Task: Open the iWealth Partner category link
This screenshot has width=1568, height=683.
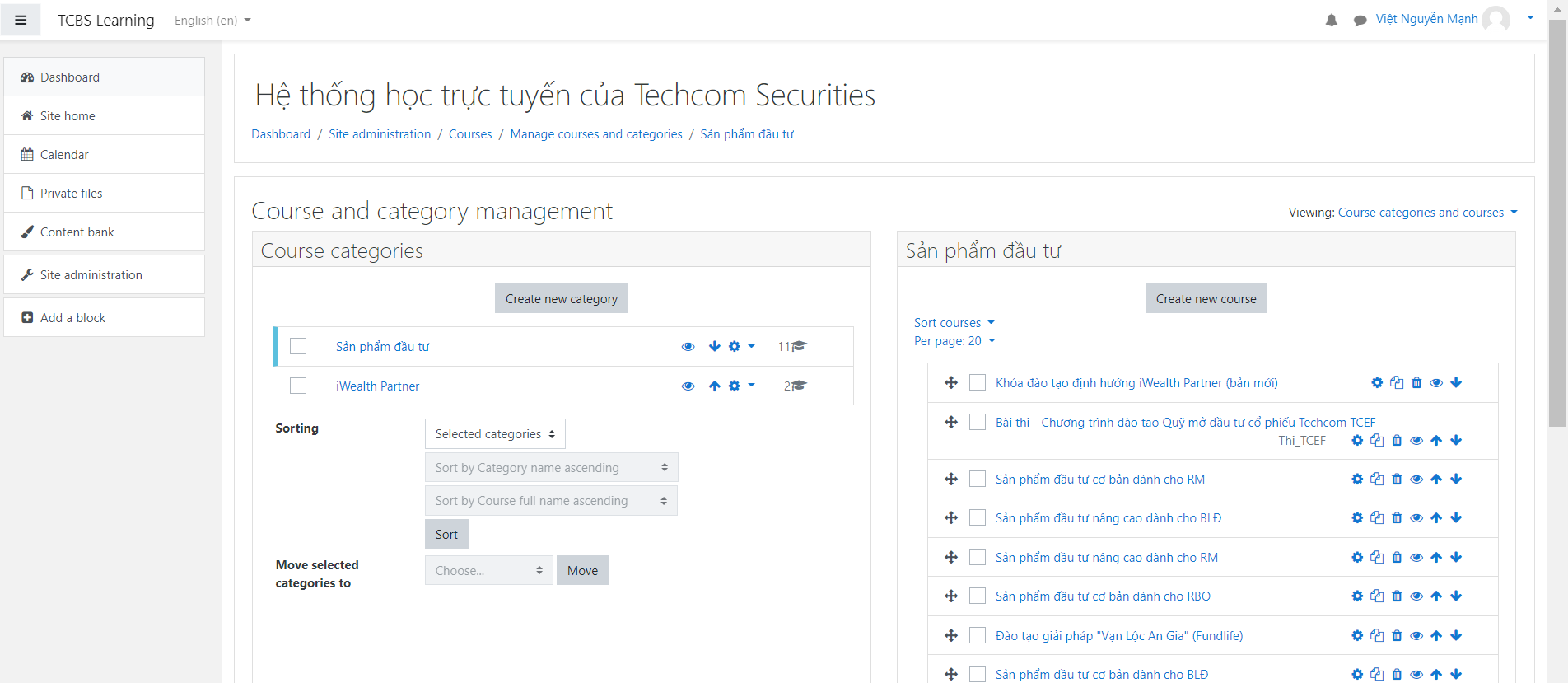Action: (377, 386)
